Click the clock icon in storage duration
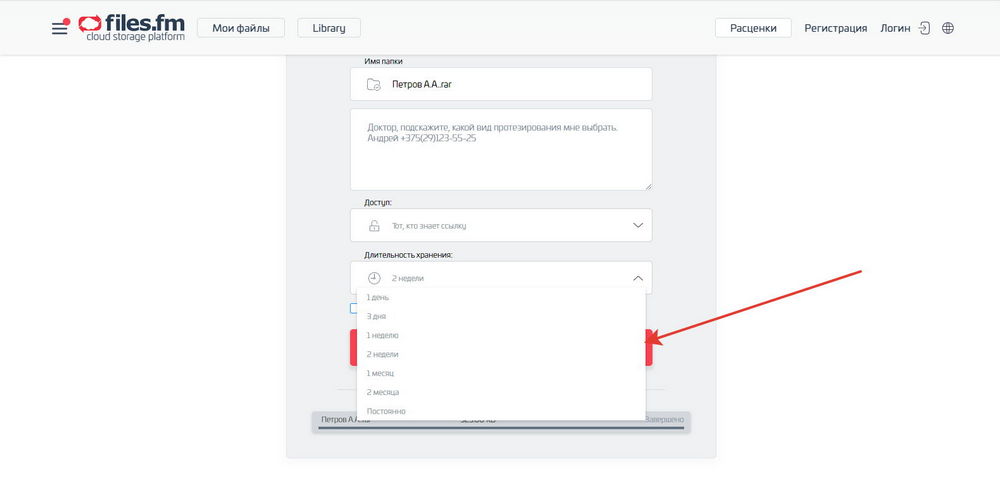The width and height of the screenshot is (1000, 480). 374,278
